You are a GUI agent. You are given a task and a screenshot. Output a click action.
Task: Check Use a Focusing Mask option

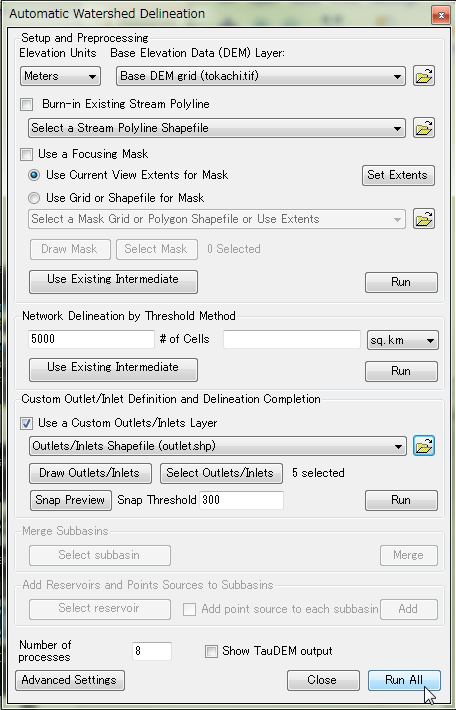tap(27, 154)
